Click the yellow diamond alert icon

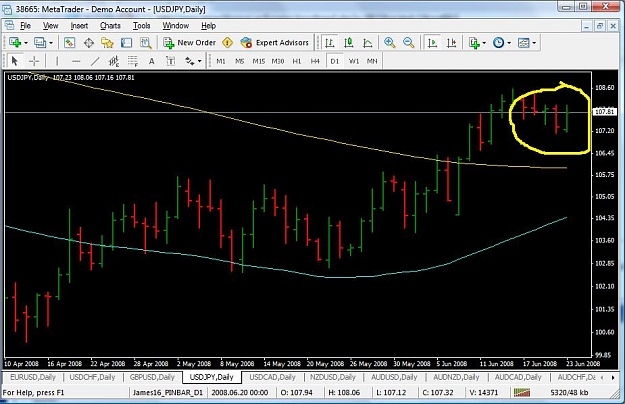click(x=227, y=43)
